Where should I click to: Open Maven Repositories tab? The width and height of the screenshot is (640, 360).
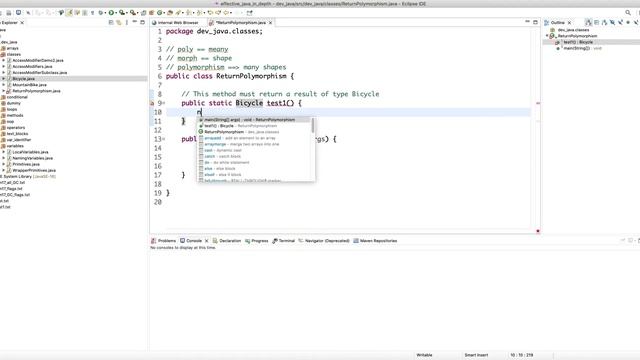pyautogui.click(x=375, y=241)
